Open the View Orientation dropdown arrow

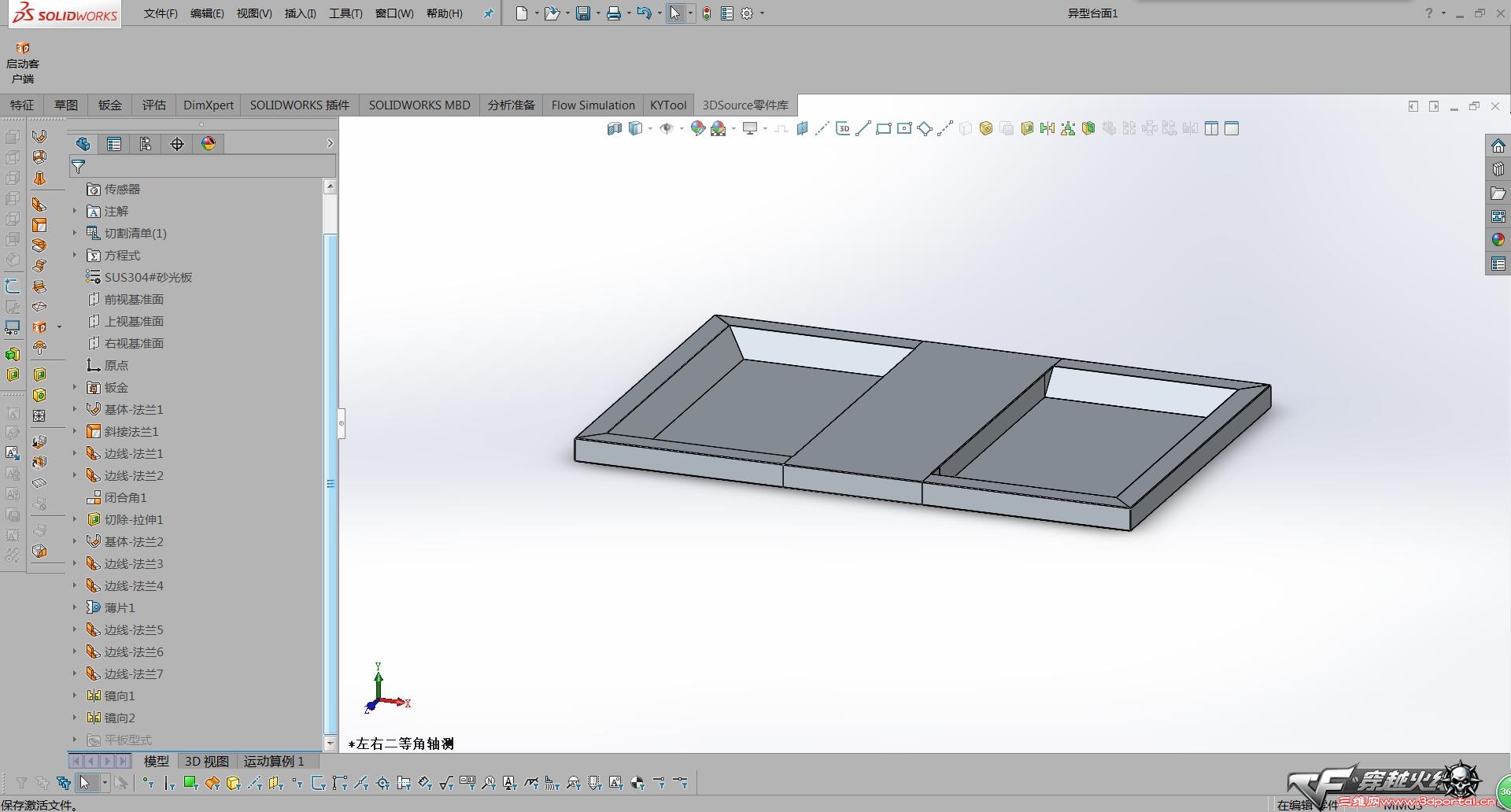(650, 128)
